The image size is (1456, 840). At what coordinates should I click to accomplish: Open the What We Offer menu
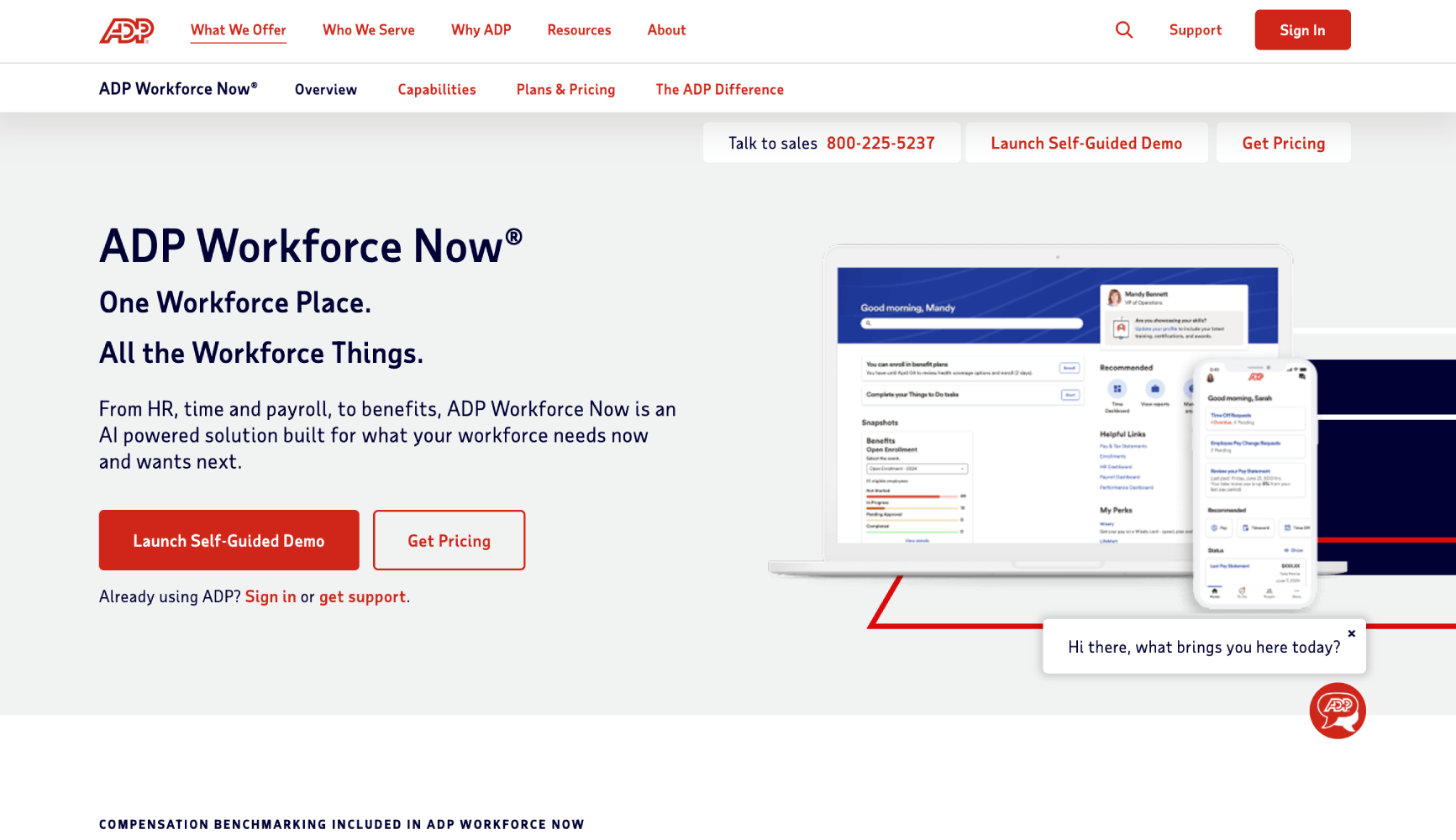(239, 30)
